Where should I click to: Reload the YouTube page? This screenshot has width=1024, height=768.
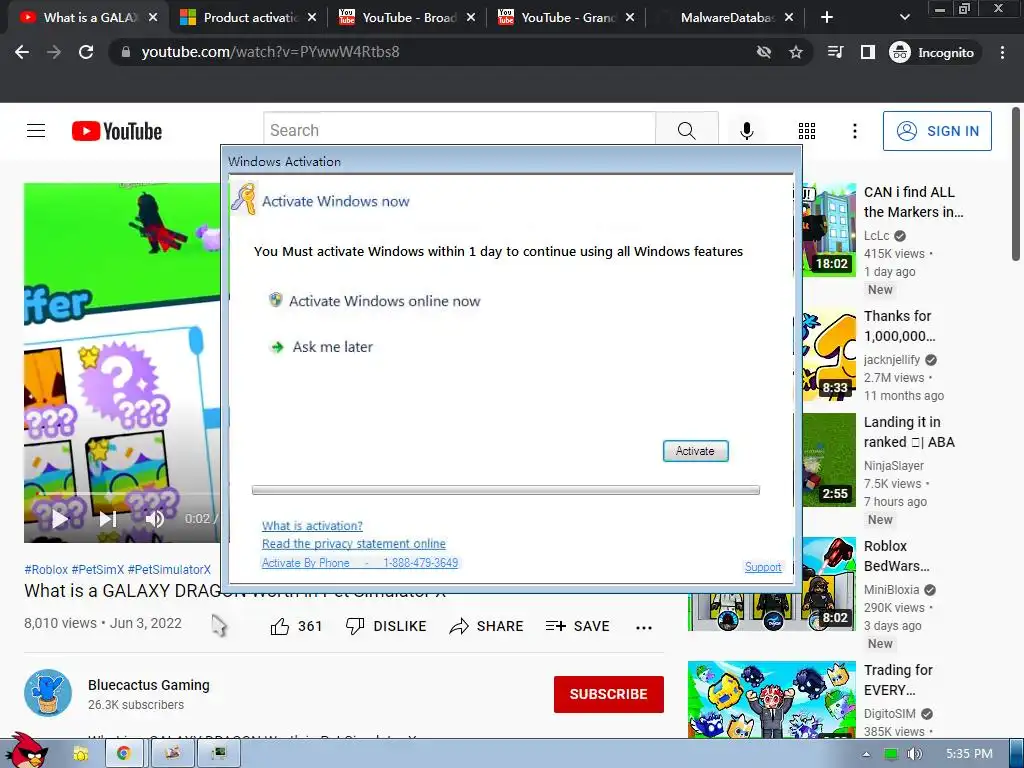[86, 52]
